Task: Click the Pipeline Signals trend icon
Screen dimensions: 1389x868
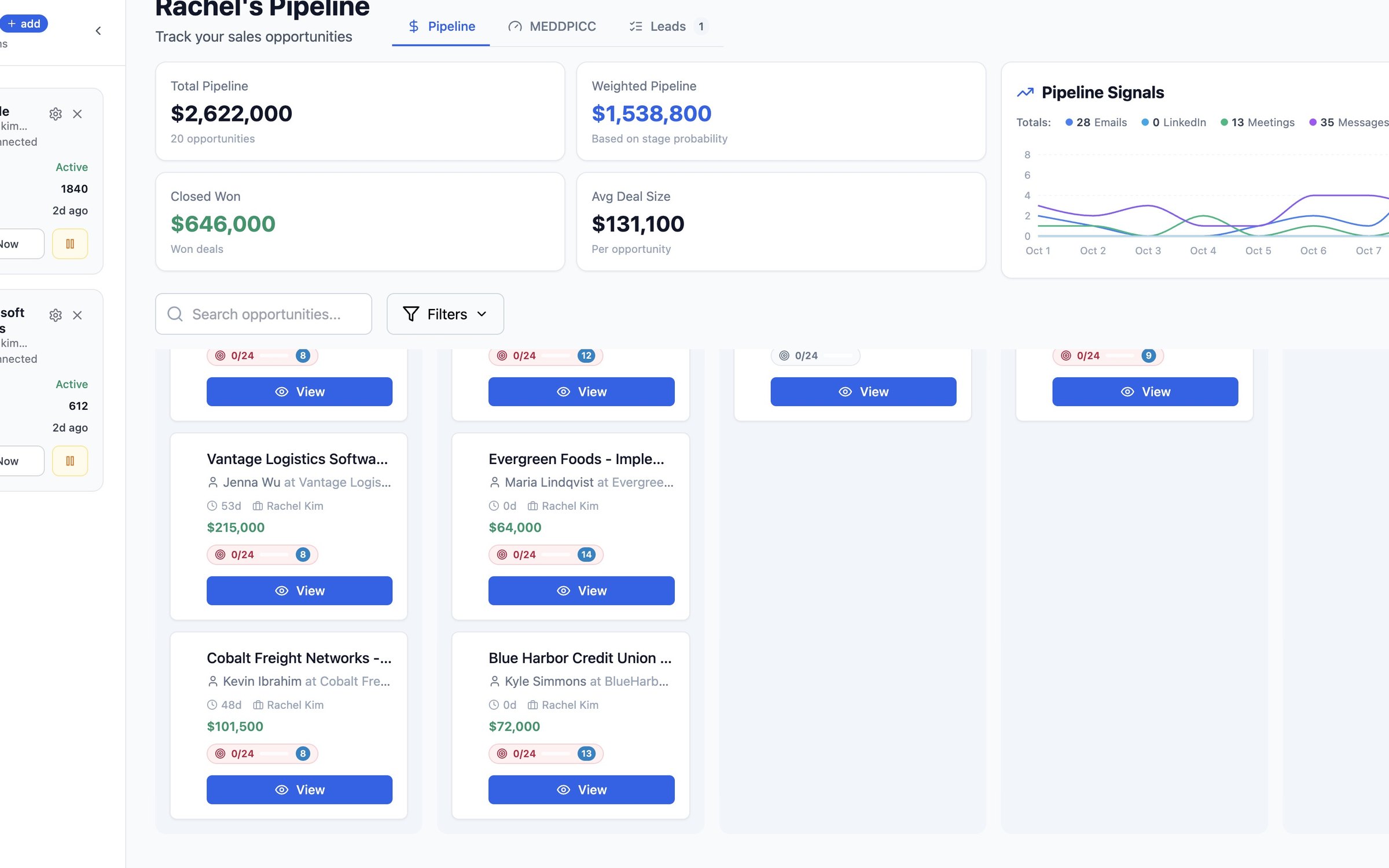Action: pos(1025,93)
